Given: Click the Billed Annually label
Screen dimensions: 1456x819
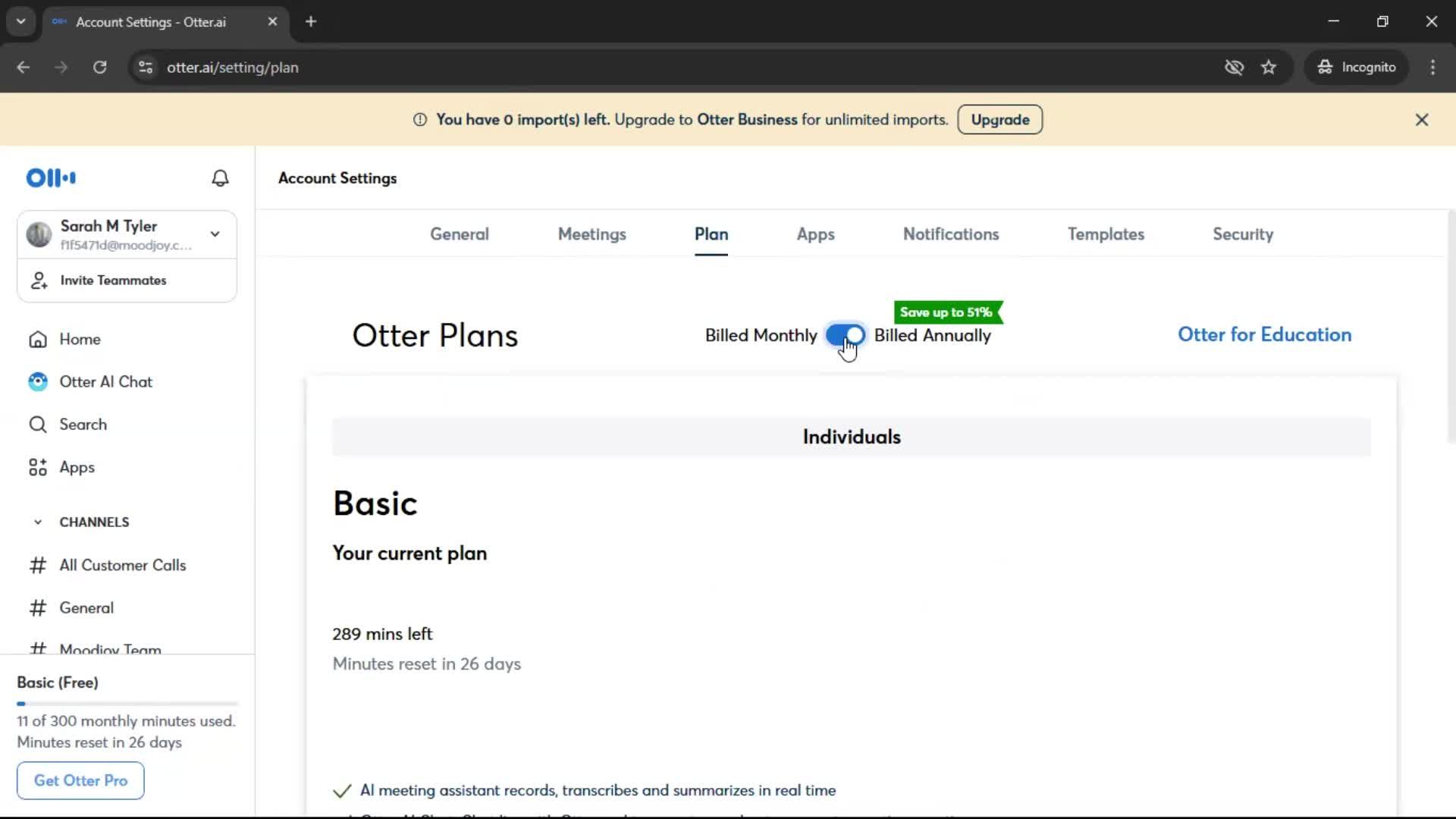Looking at the screenshot, I should [x=932, y=335].
